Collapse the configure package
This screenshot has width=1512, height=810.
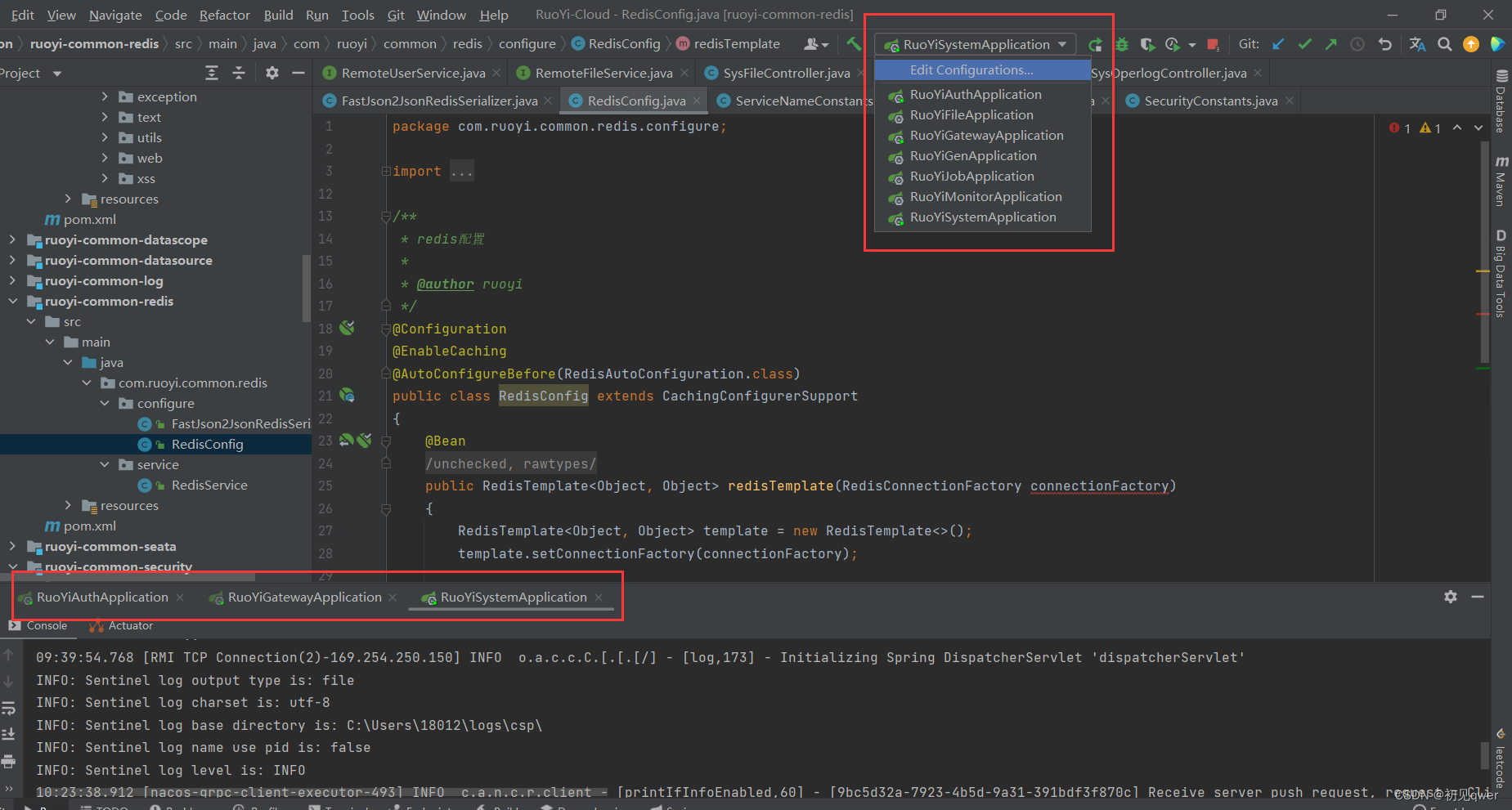coord(105,403)
